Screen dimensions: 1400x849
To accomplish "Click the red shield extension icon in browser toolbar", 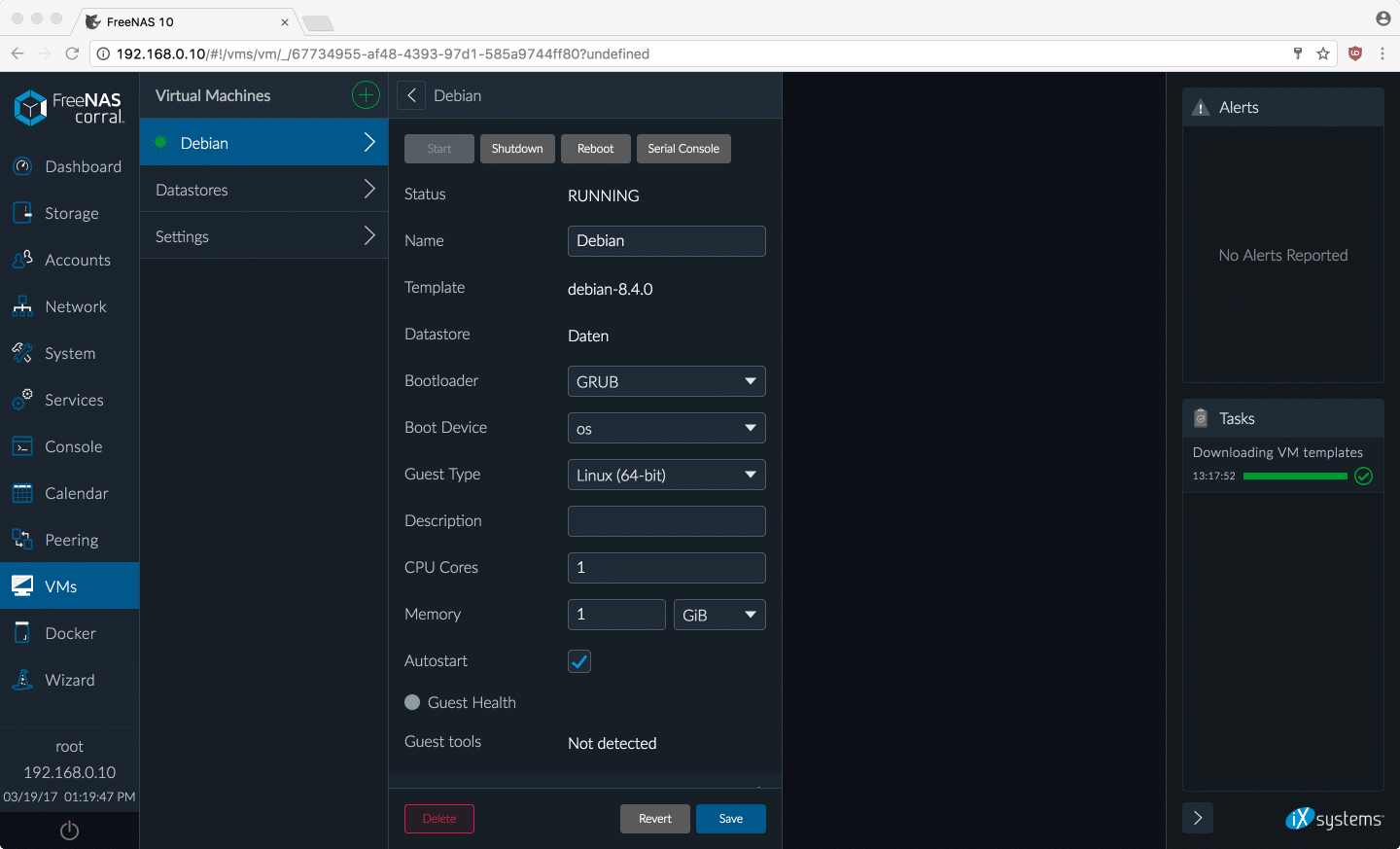I will point(1355,53).
